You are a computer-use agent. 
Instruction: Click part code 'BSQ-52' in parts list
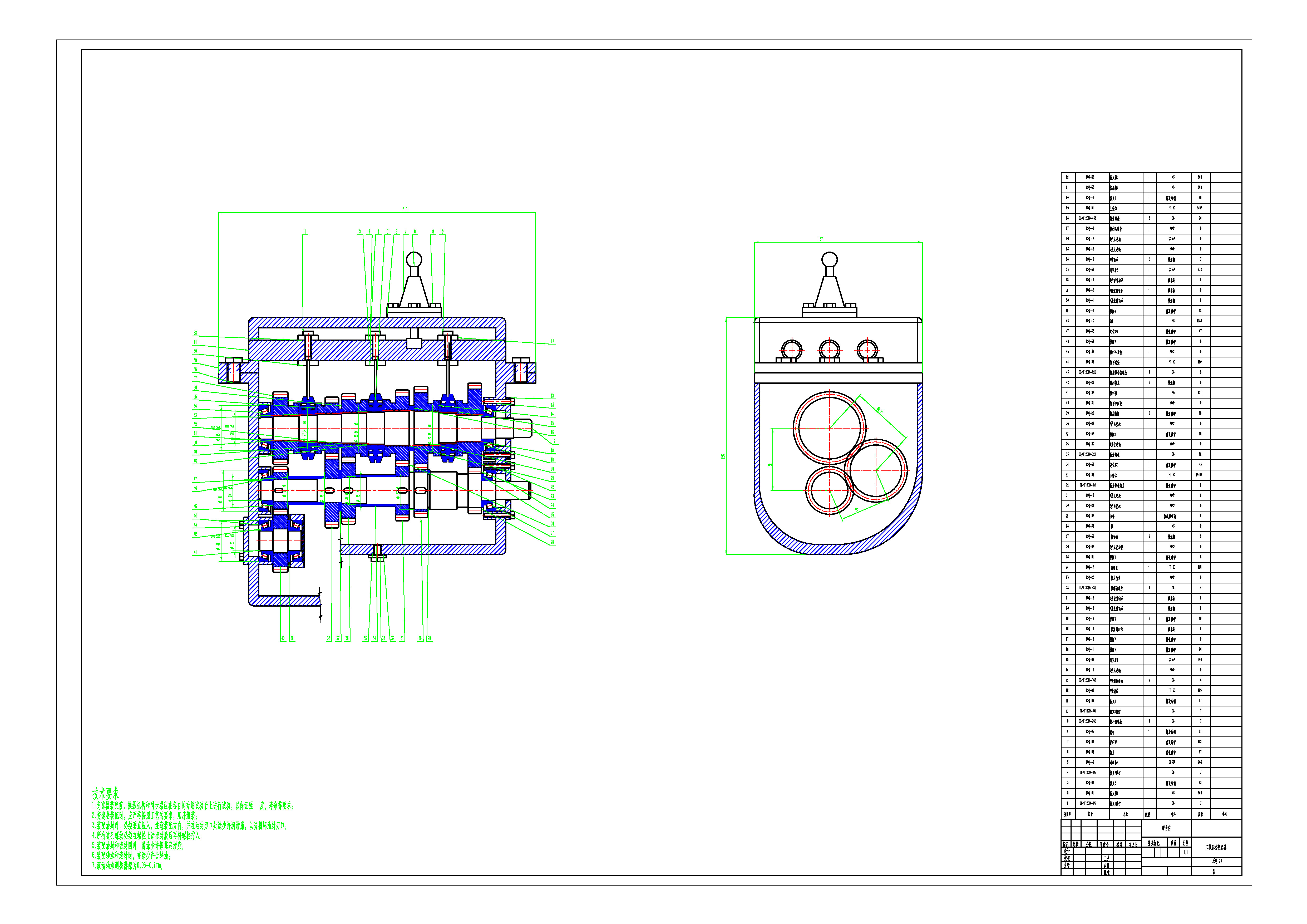tap(1090, 177)
